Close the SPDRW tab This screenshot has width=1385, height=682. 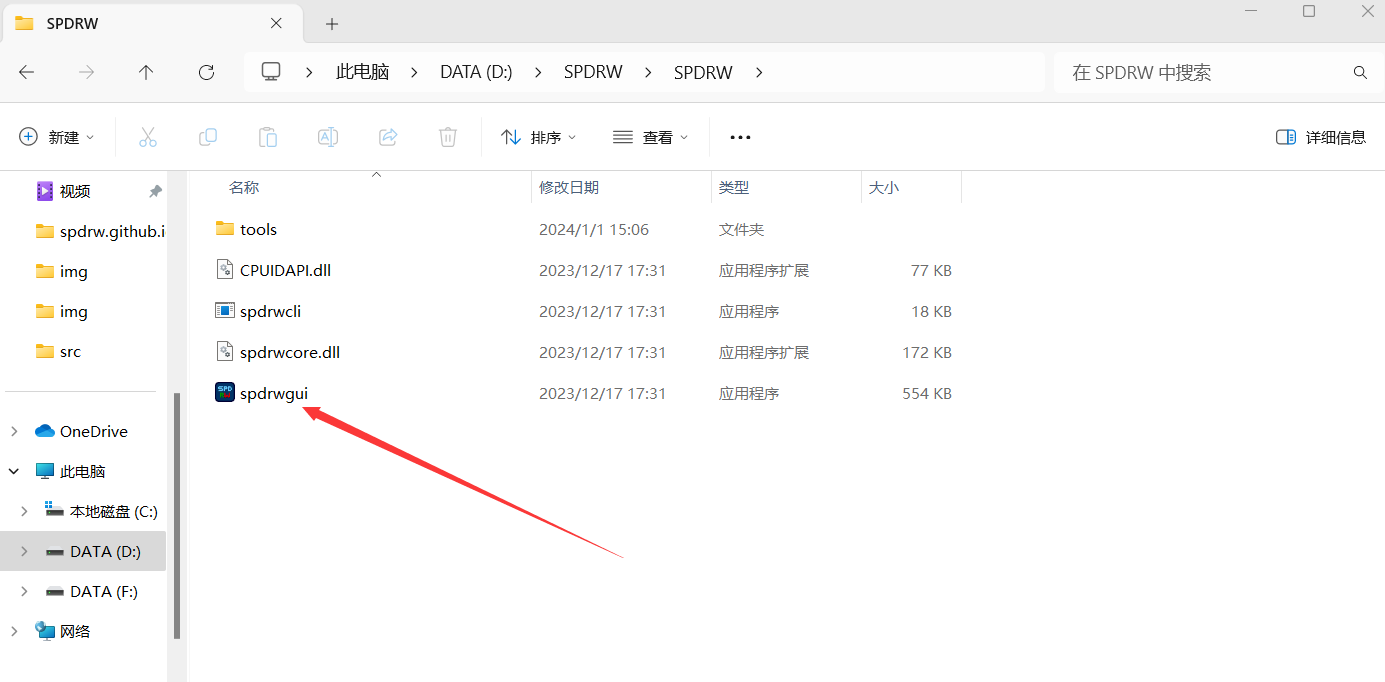point(277,23)
